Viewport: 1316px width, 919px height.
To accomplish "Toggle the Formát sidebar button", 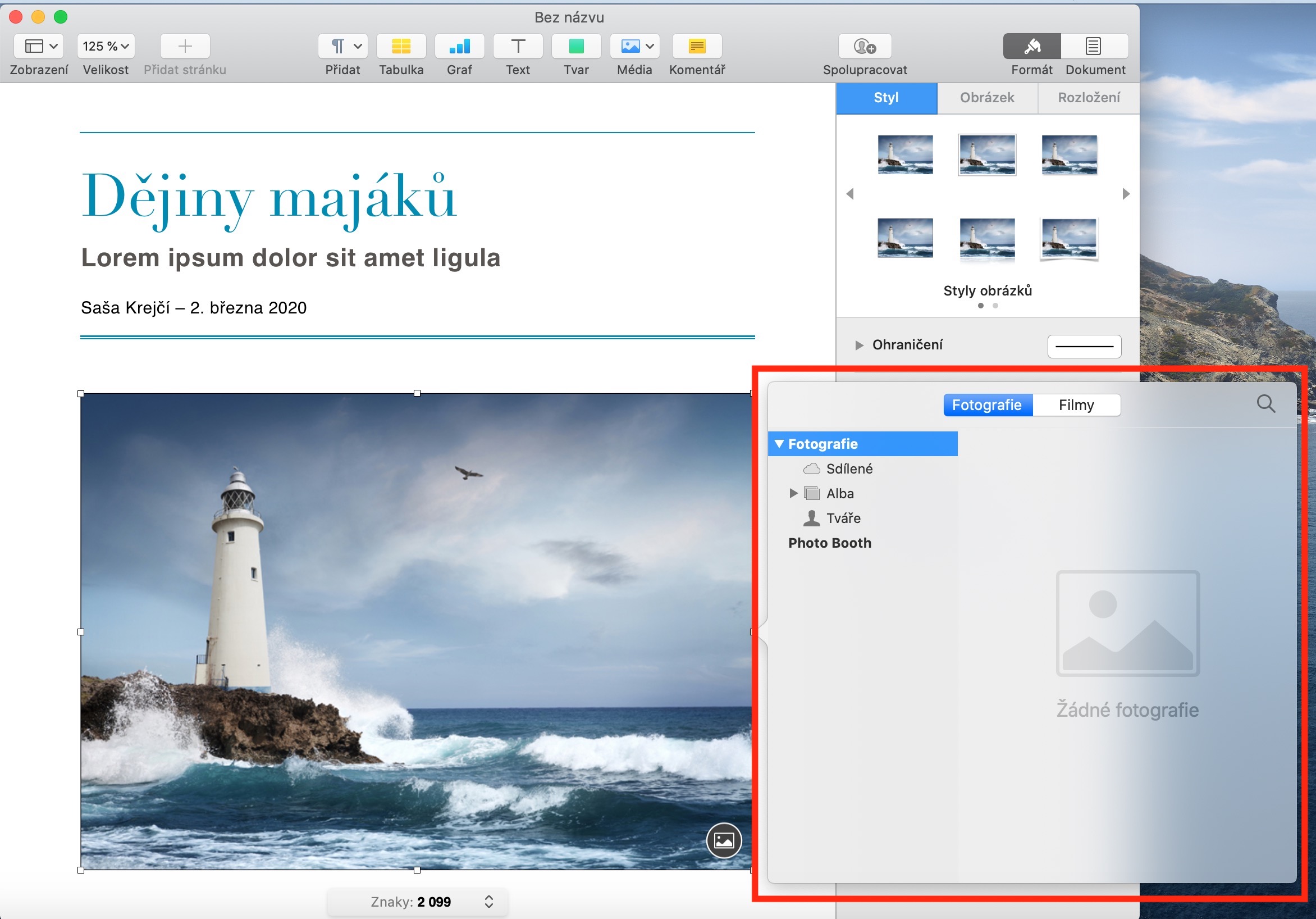I will (1031, 47).
